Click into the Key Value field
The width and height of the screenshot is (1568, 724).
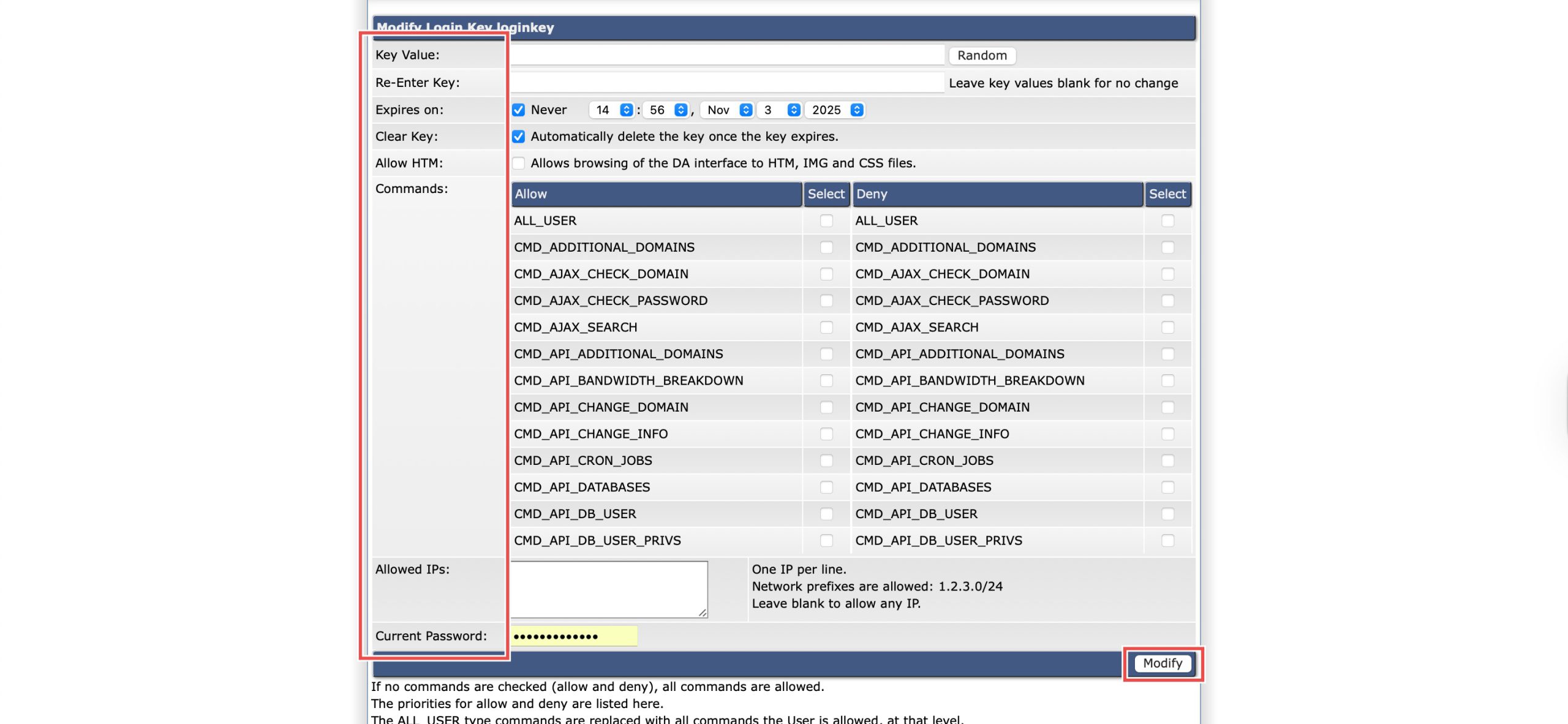726,55
